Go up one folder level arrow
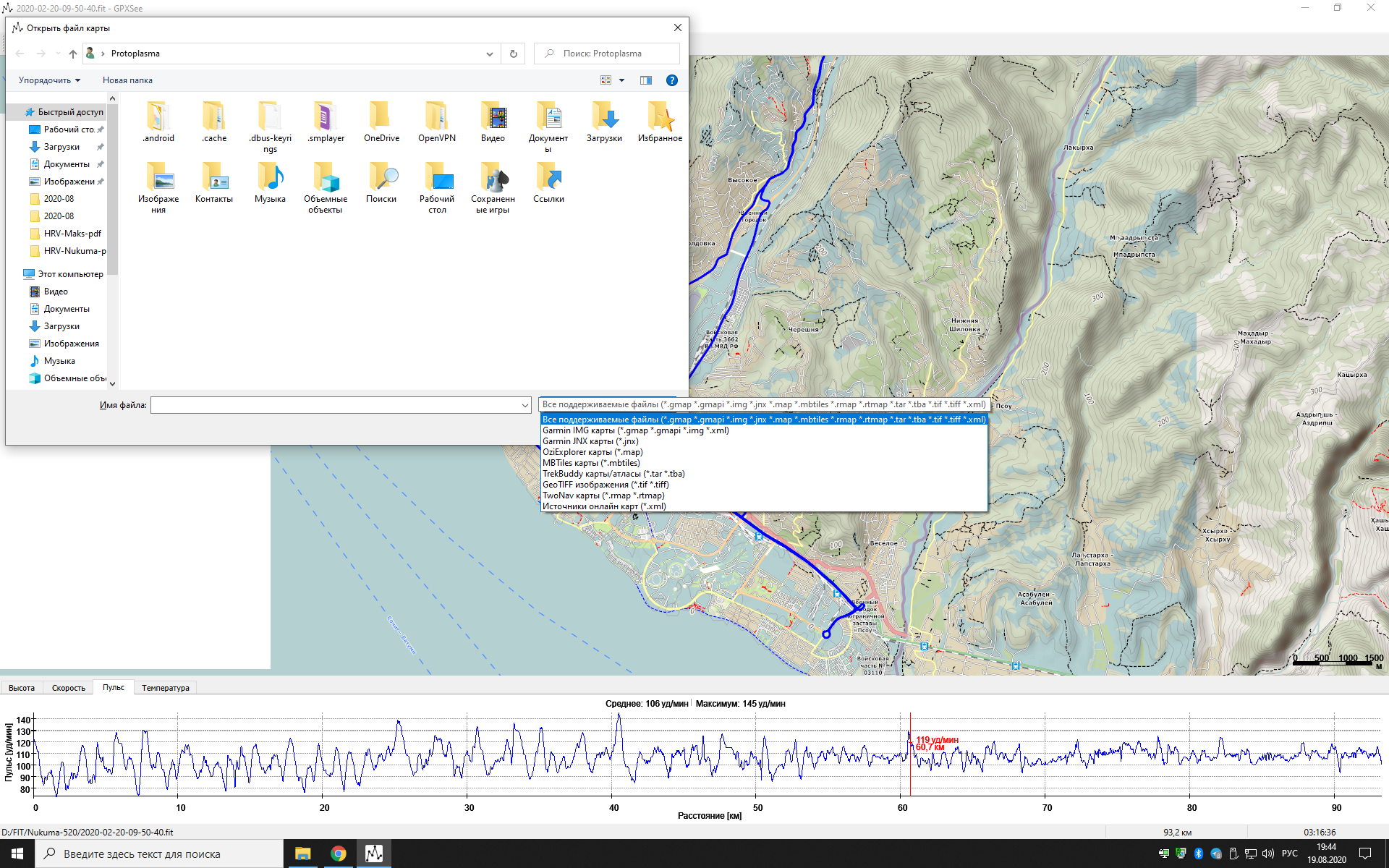1389x868 pixels. click(73, 54)
